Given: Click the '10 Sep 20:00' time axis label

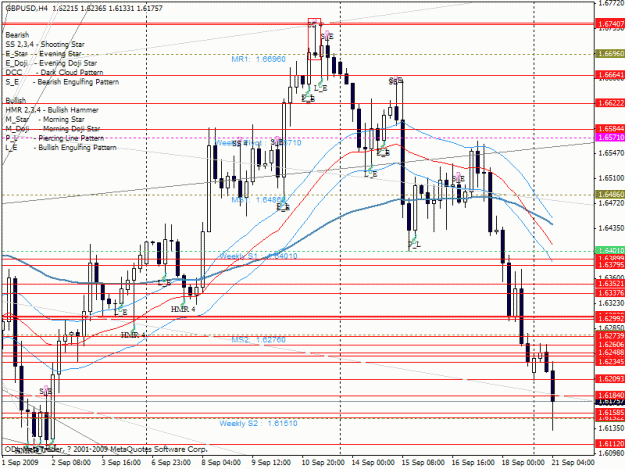Looking at the screenshot, I should pos(323,463).
